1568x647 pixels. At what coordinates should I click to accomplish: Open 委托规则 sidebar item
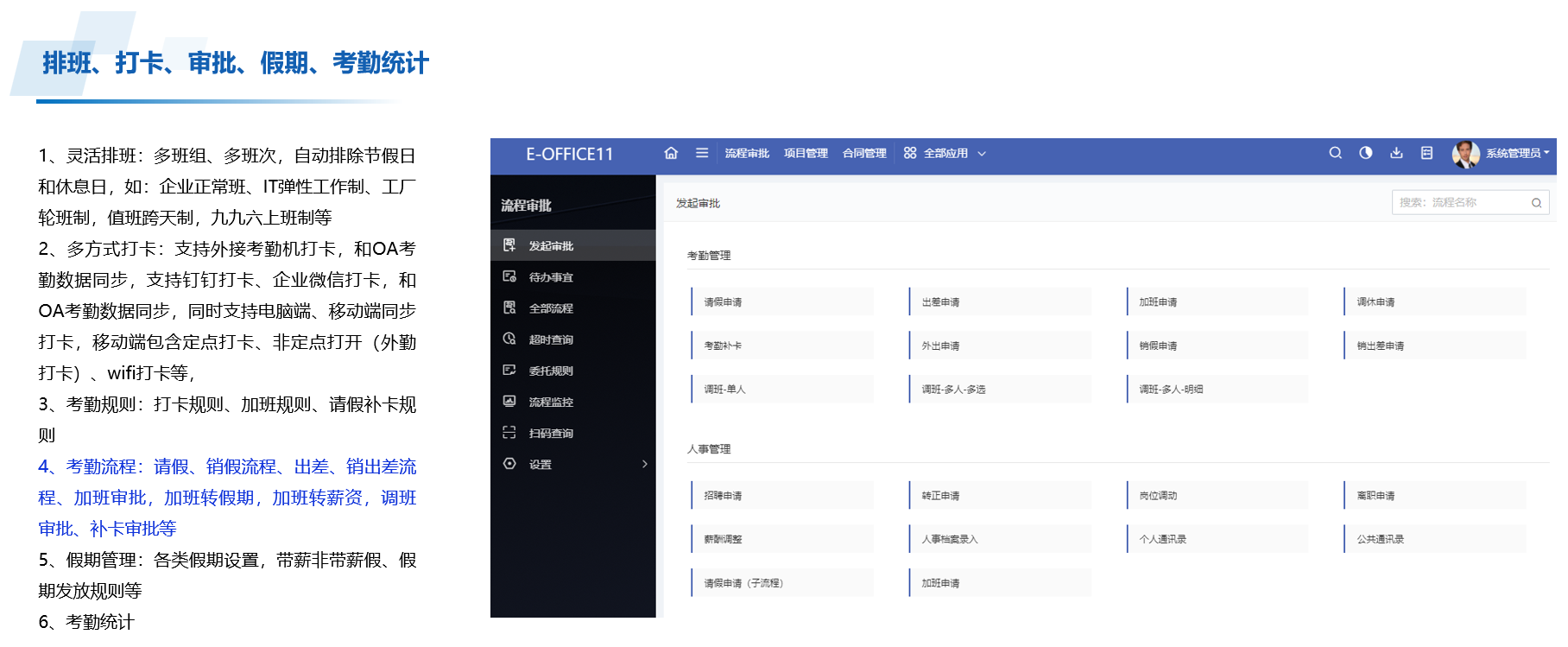point(573,370)
